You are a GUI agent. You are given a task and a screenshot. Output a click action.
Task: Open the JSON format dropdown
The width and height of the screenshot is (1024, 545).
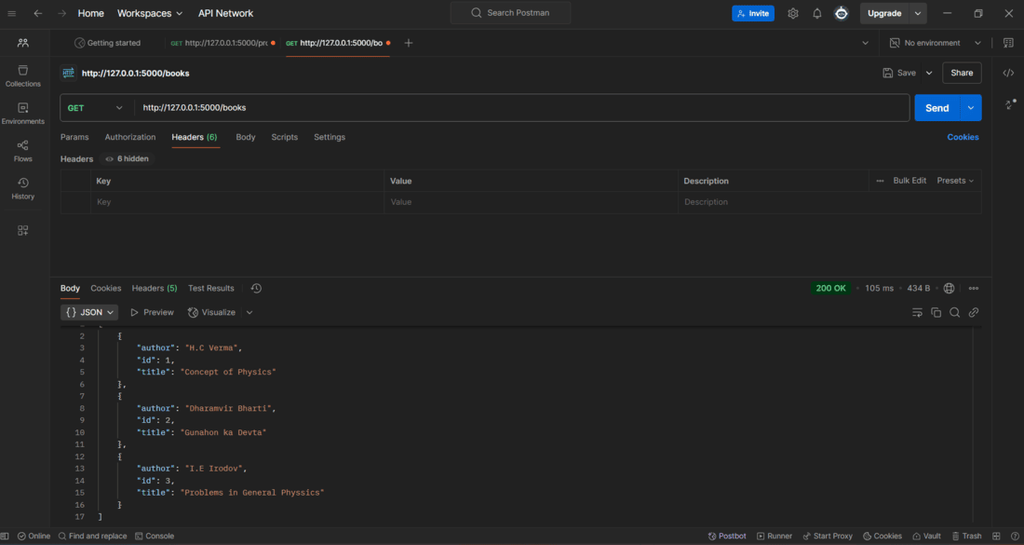(90, 313)
